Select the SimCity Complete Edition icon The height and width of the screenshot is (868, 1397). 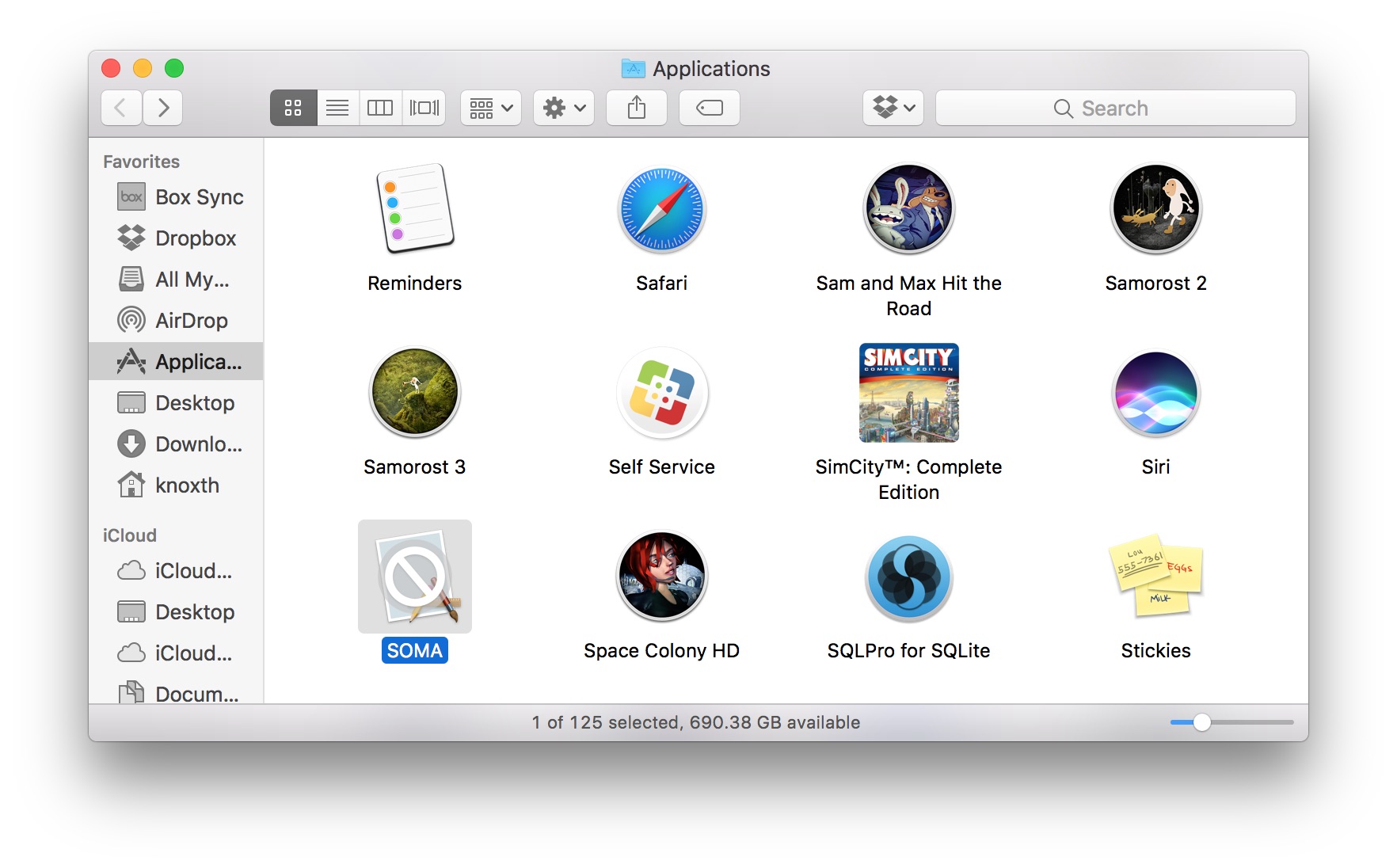pos(908,393)
